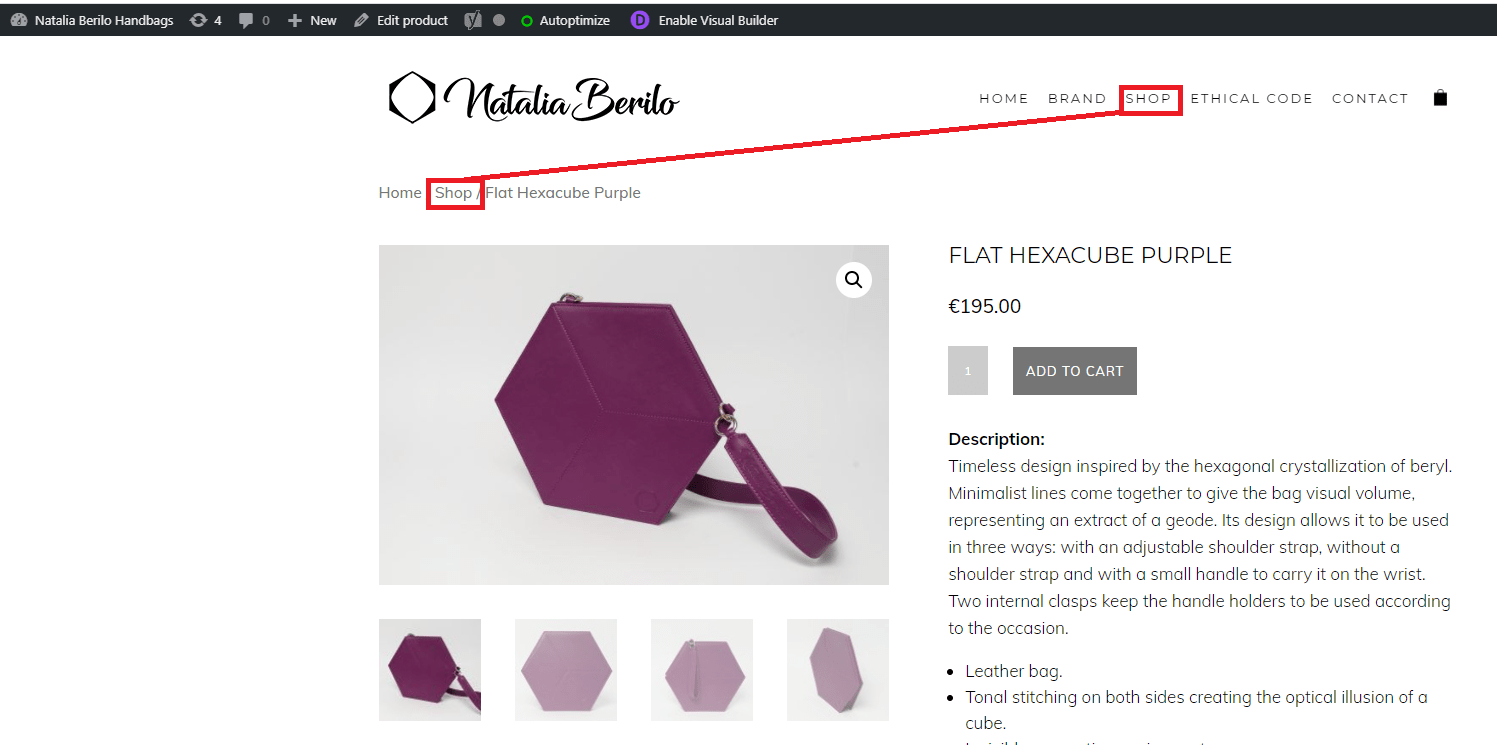Screen dimensions: 1497x745
Task: Open the CONTACT menu item
Action: (x=1370, y=98)
